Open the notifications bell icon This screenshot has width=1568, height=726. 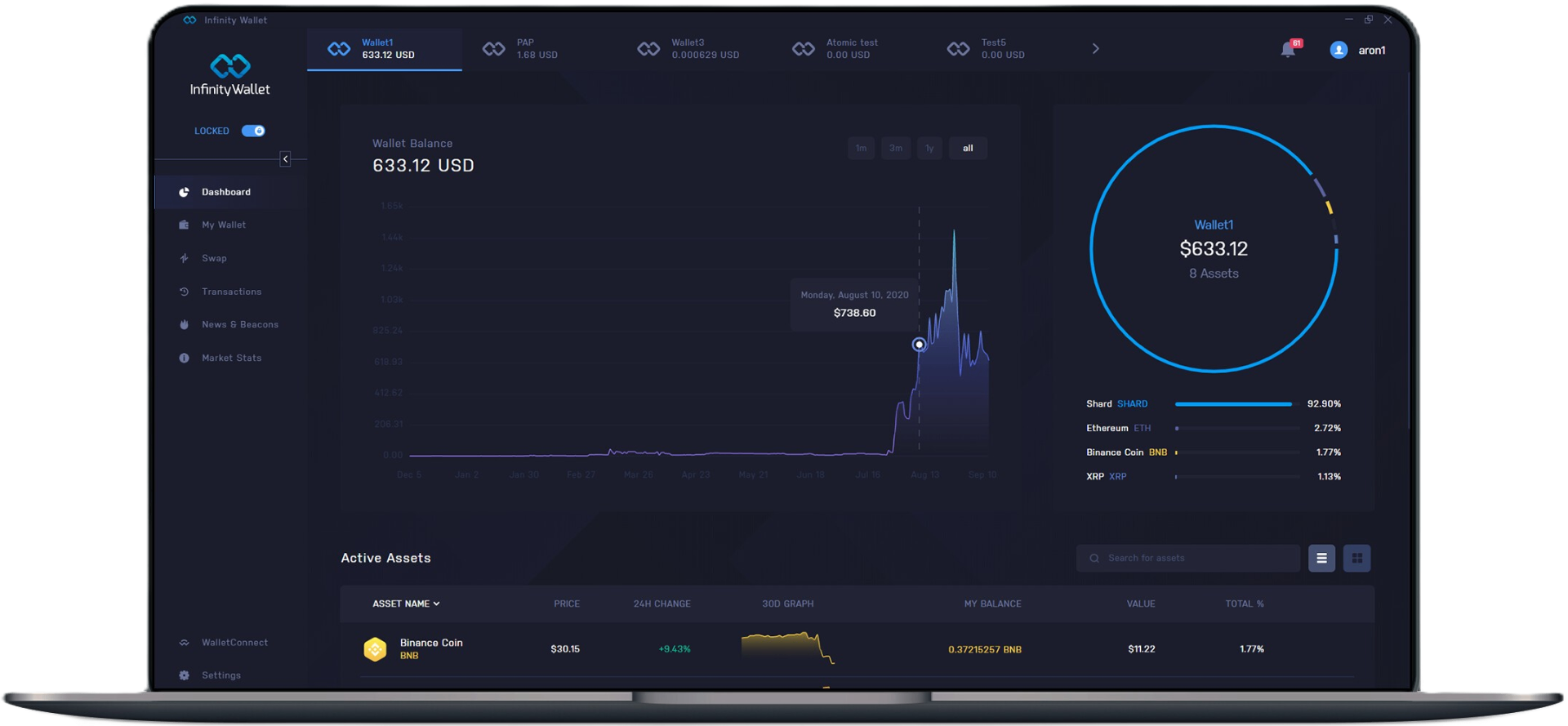point(1288,50)
